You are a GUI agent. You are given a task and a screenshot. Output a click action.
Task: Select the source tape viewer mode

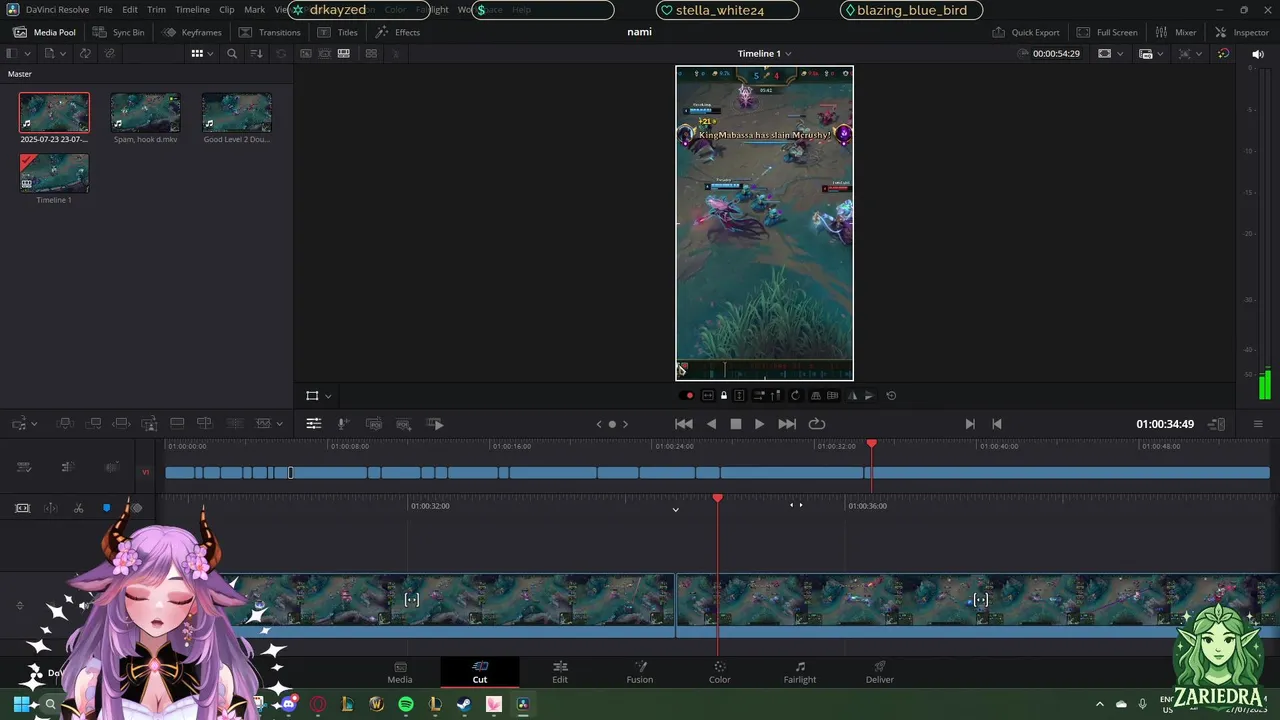pos(325,53)
